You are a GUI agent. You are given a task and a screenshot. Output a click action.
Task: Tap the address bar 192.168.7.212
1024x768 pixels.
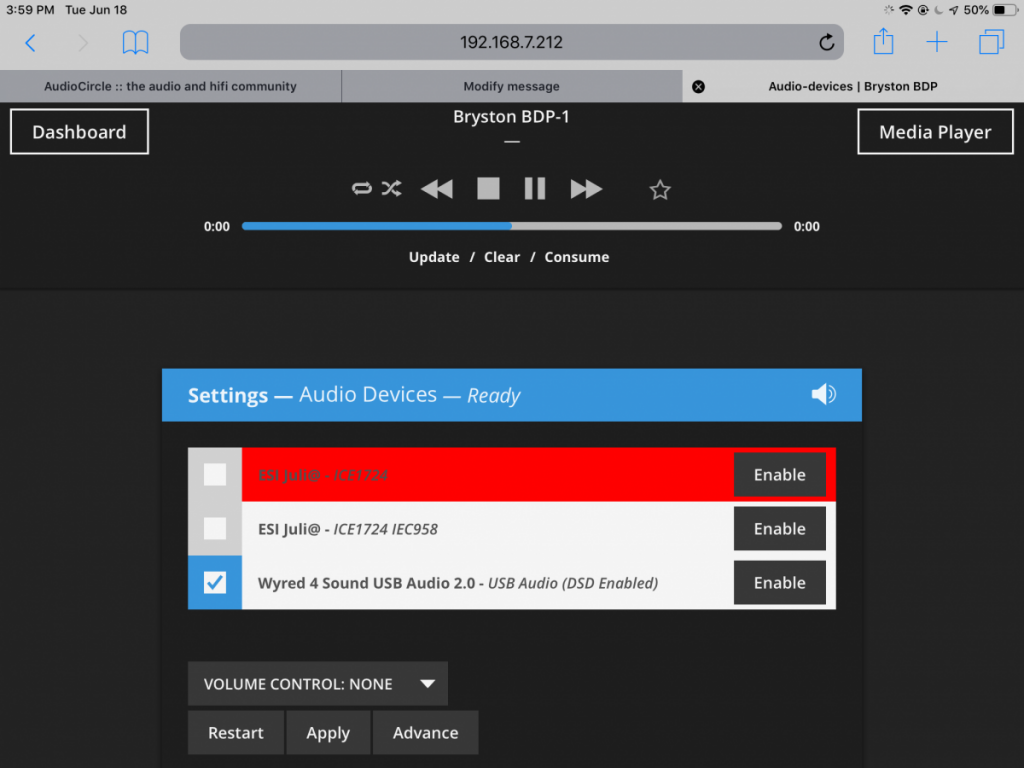click(511, 42)
